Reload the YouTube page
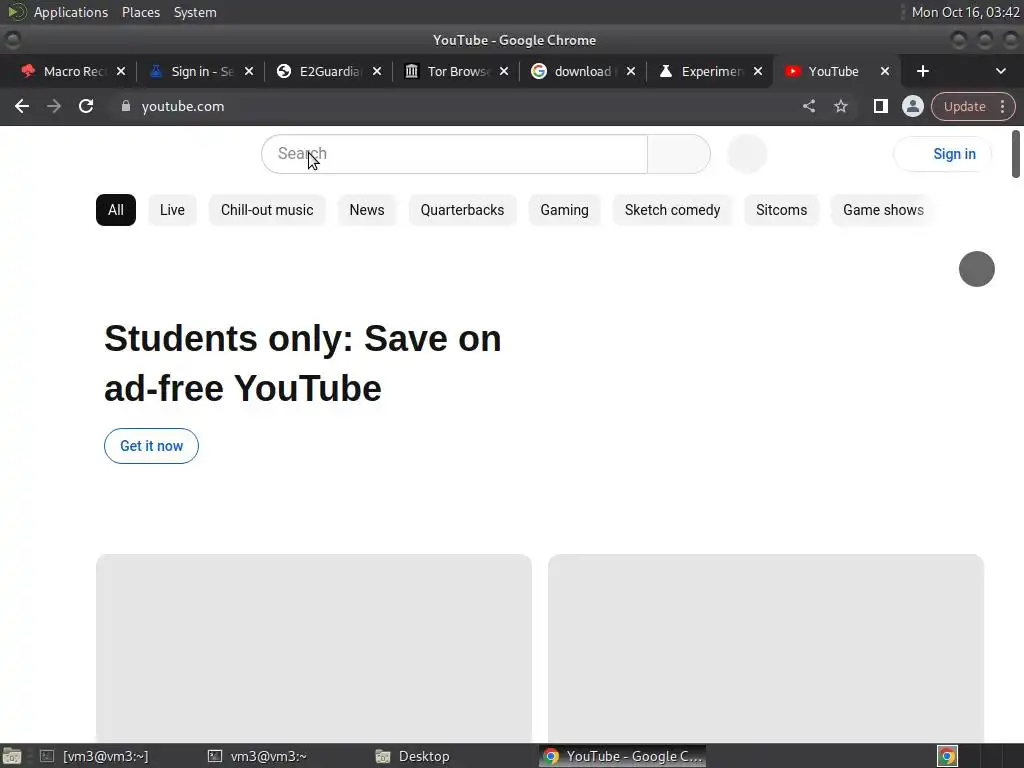 pyautogui.click(x=86, y=106)
